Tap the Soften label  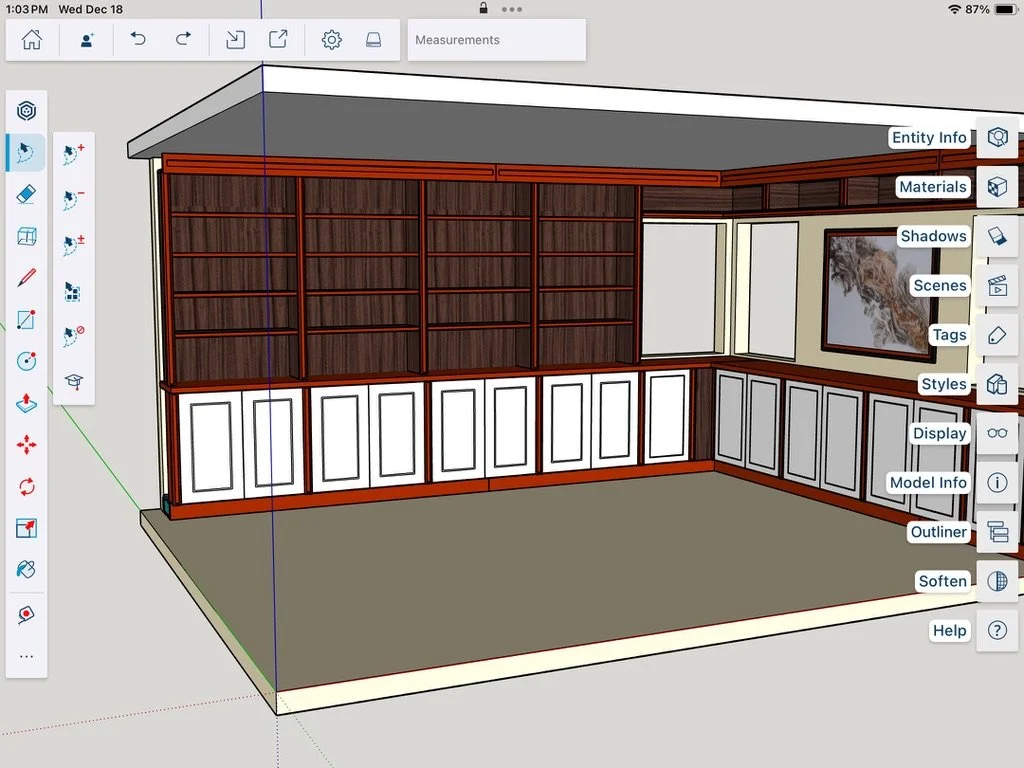pyautogui.click(x=942, y=581)
